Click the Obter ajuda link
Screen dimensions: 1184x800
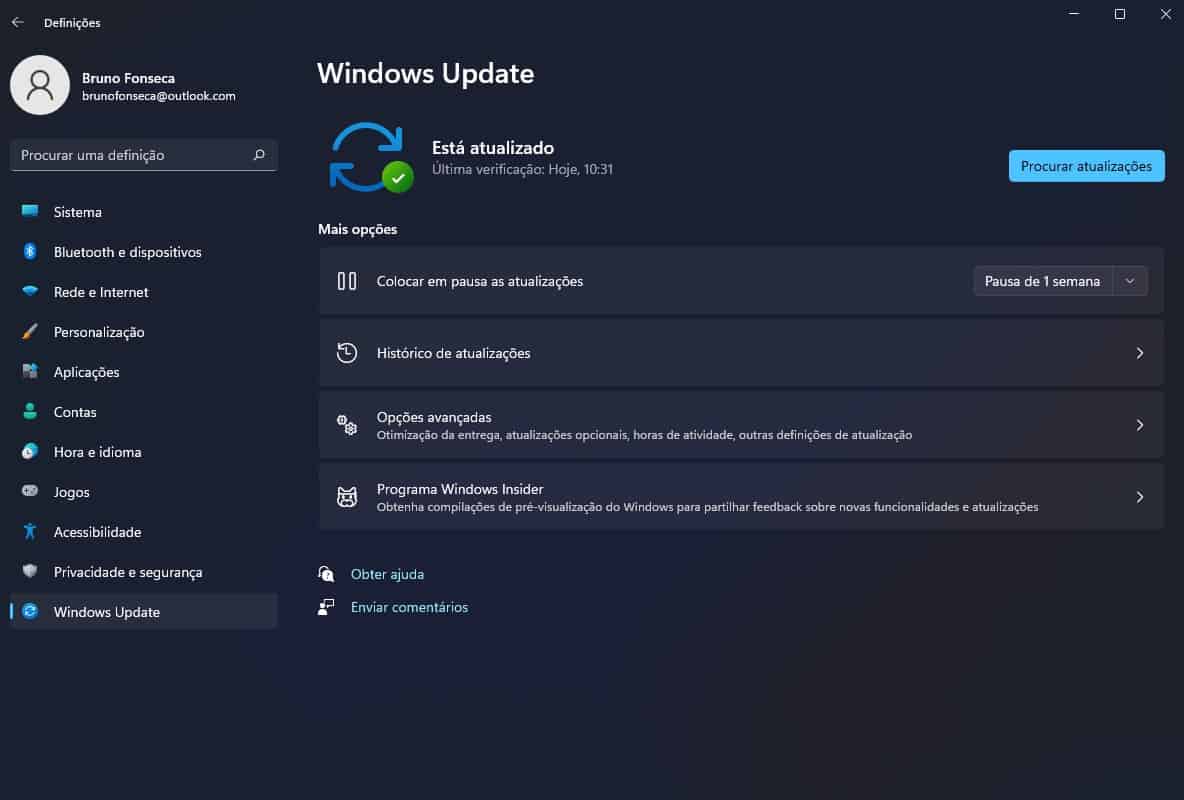(x=387, y=574)
